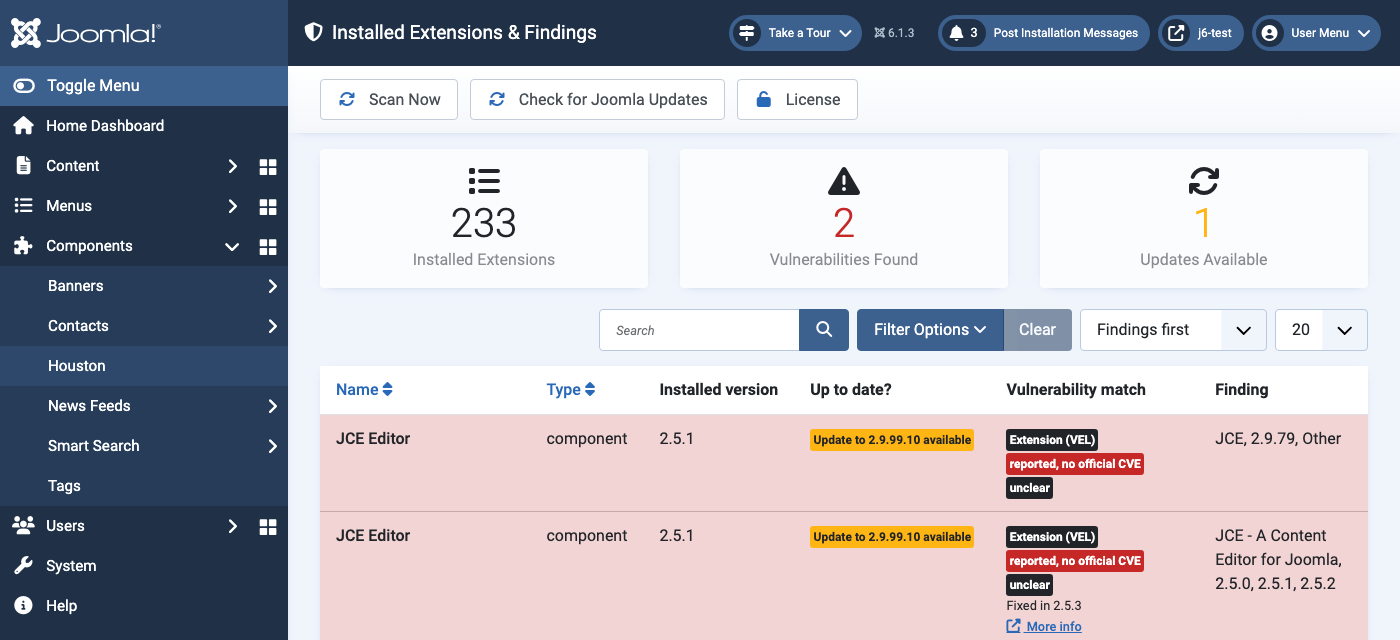This screenshot has width=1400, height=640.
Task: Expand the Content menu chevron
Action: click(x=232, y=166)
